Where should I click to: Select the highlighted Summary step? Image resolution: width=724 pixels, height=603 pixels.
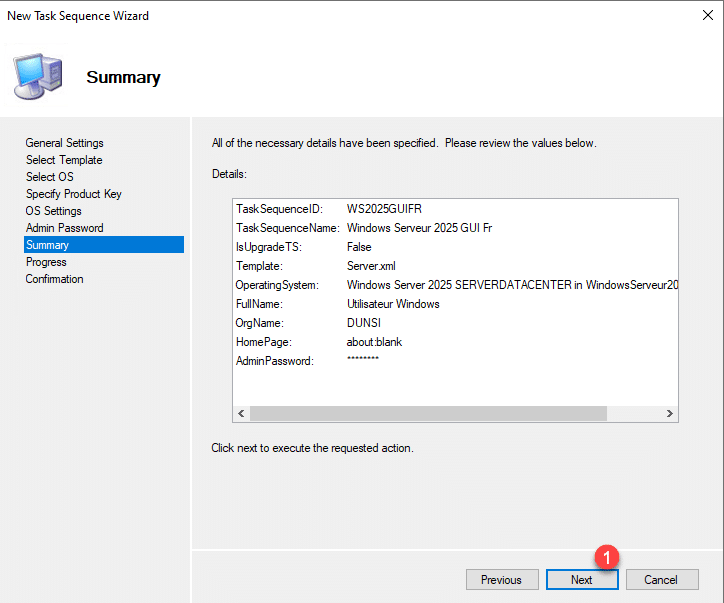click(x=47, y=245)
